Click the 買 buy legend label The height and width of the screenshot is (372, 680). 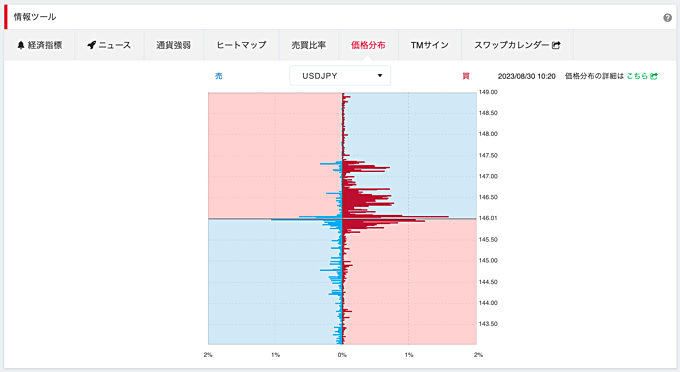(x=466, y=76)
